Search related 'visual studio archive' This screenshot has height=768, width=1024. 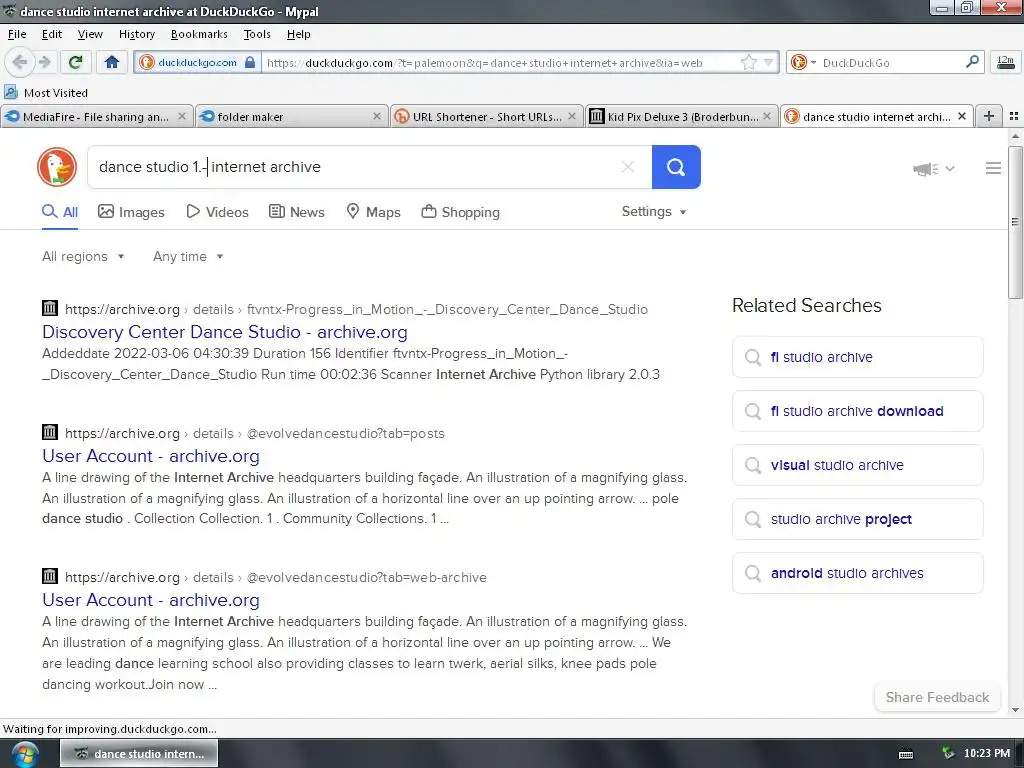(x=857, y=465)
